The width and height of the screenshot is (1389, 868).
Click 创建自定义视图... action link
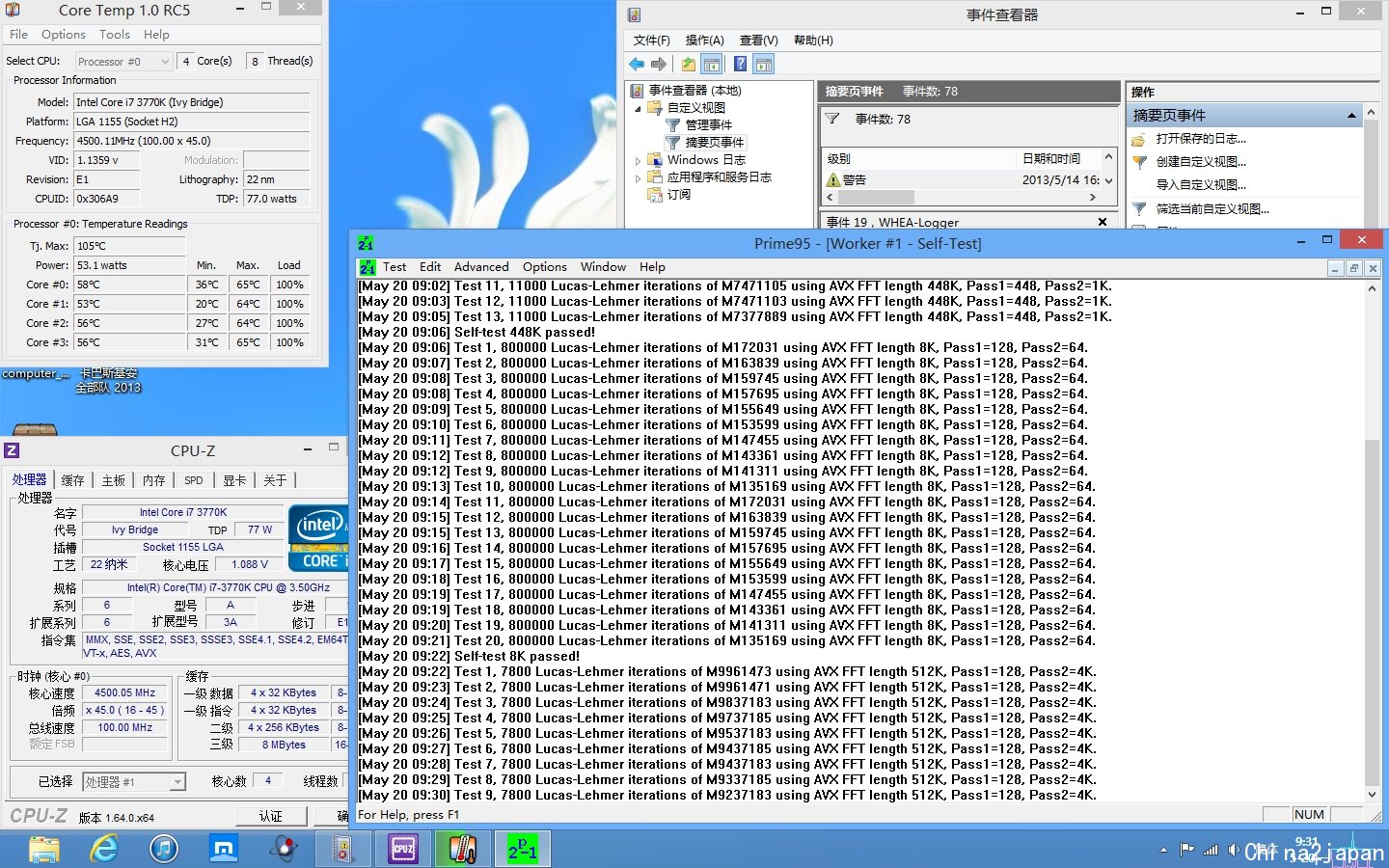point(1201,162)
